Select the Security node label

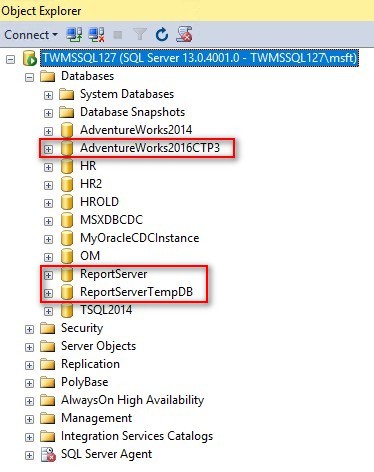(82, 328)
